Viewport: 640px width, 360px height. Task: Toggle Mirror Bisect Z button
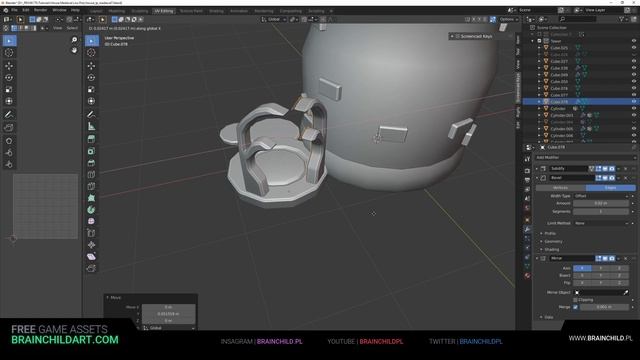click(x=619, y=276)
